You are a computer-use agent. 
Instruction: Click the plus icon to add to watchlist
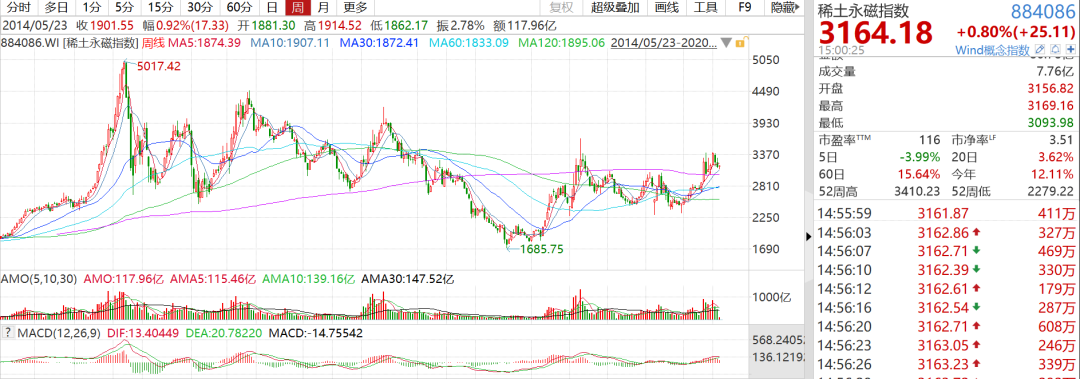pos(1070,50)
